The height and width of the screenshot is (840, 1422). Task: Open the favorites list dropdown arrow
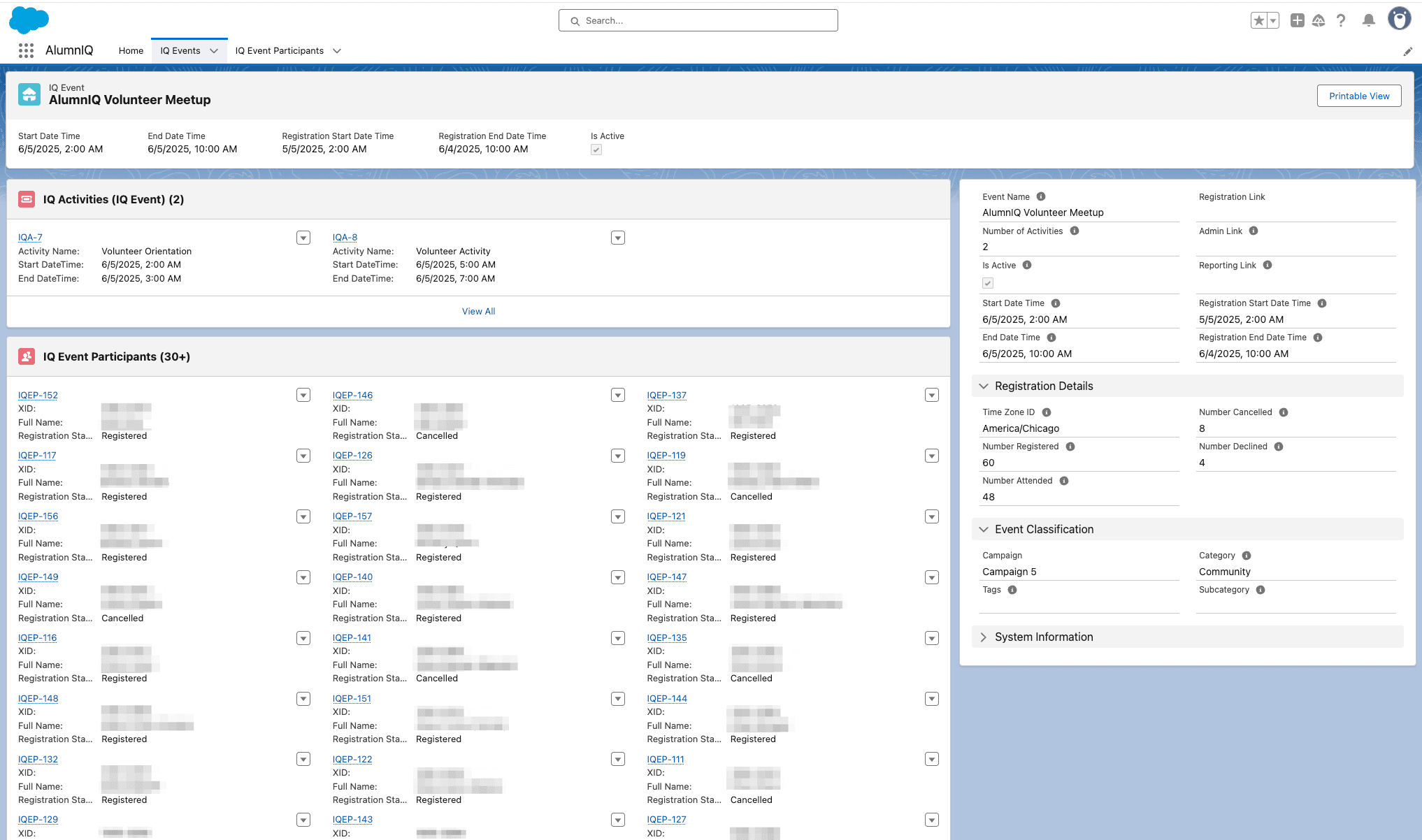pyautogui.click(x=1273, y=20)
